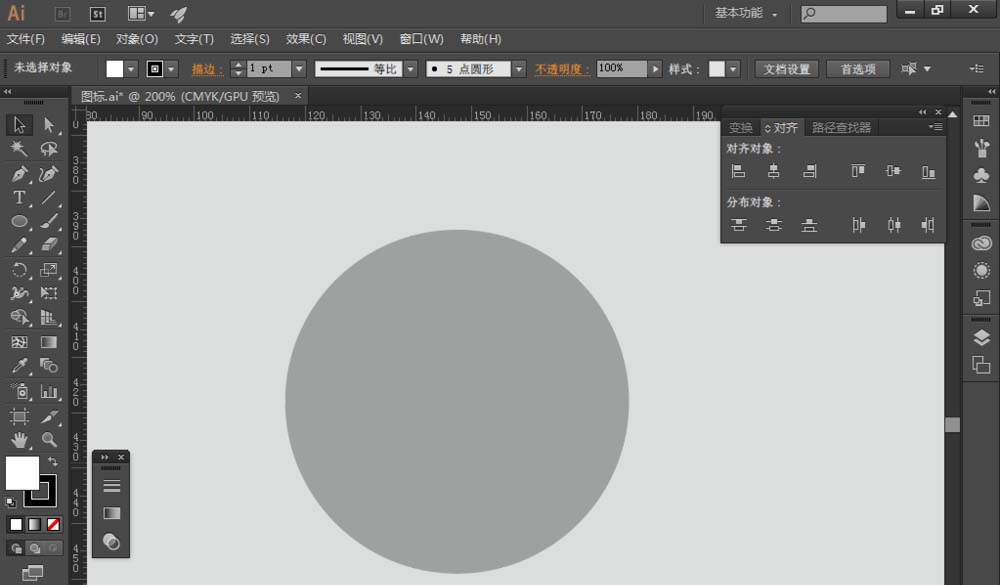Select the Pen tool
Screen dimensions: 1000x585
pos(19,174)
